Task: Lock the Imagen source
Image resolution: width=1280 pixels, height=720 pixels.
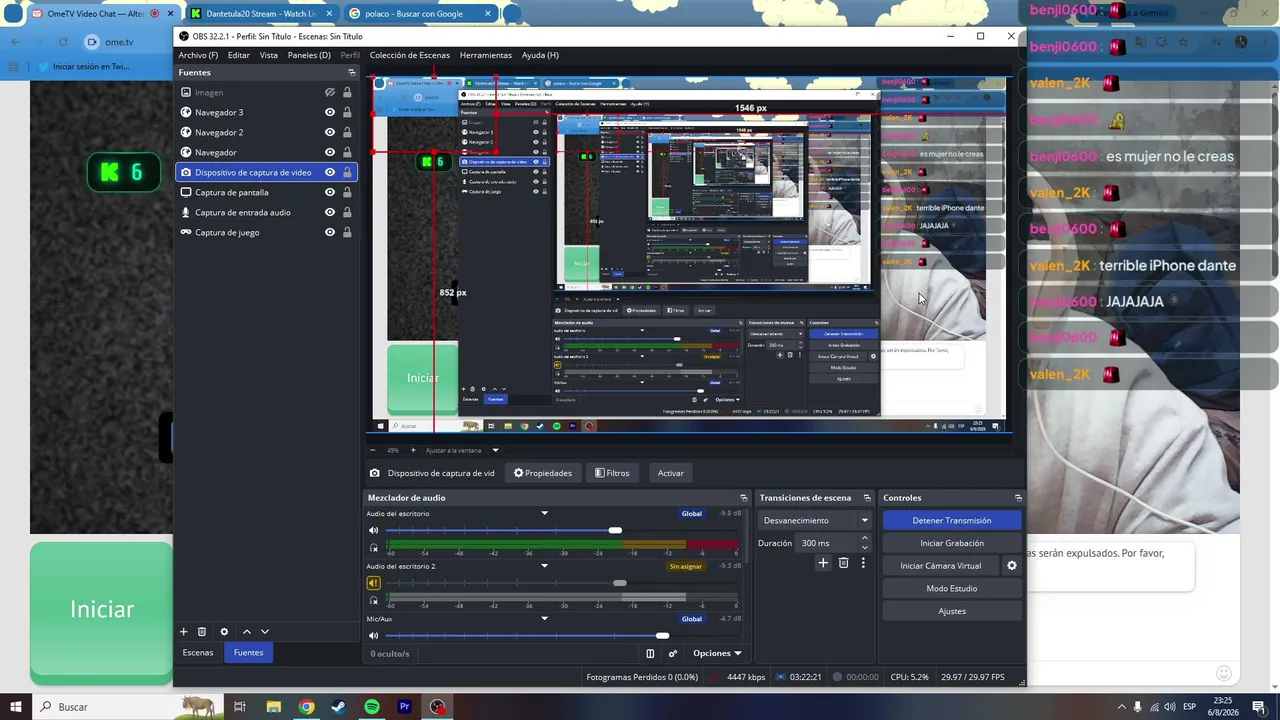Action: pyautogui.click(x=347, y=92)
